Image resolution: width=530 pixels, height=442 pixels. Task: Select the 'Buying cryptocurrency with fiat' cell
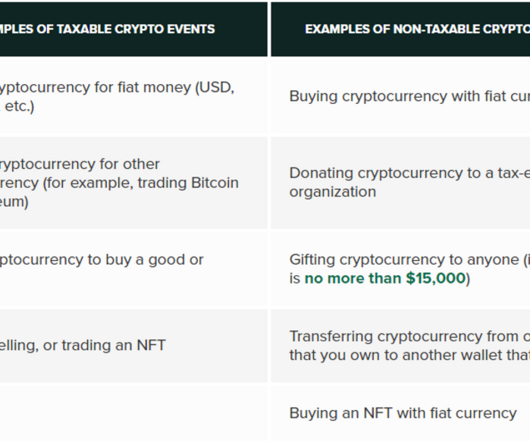401,97
